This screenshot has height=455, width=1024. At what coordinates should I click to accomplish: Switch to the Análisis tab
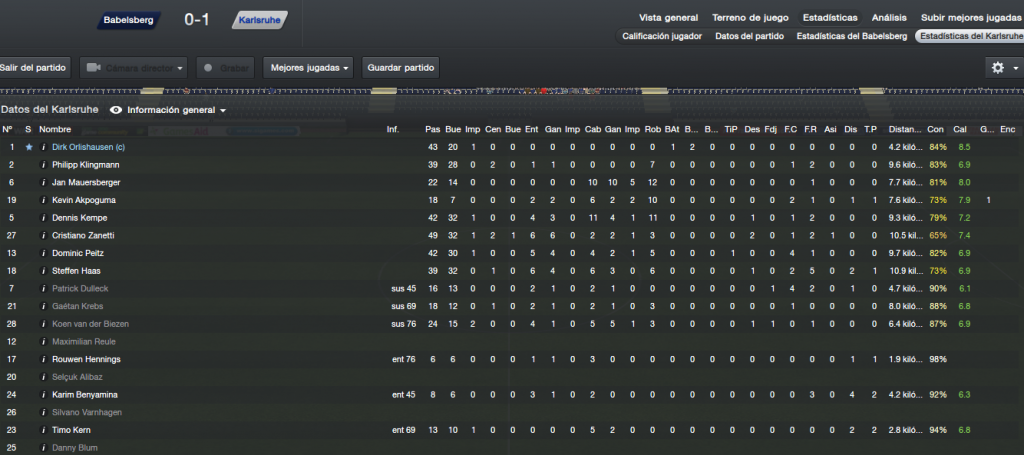(889, 18)
